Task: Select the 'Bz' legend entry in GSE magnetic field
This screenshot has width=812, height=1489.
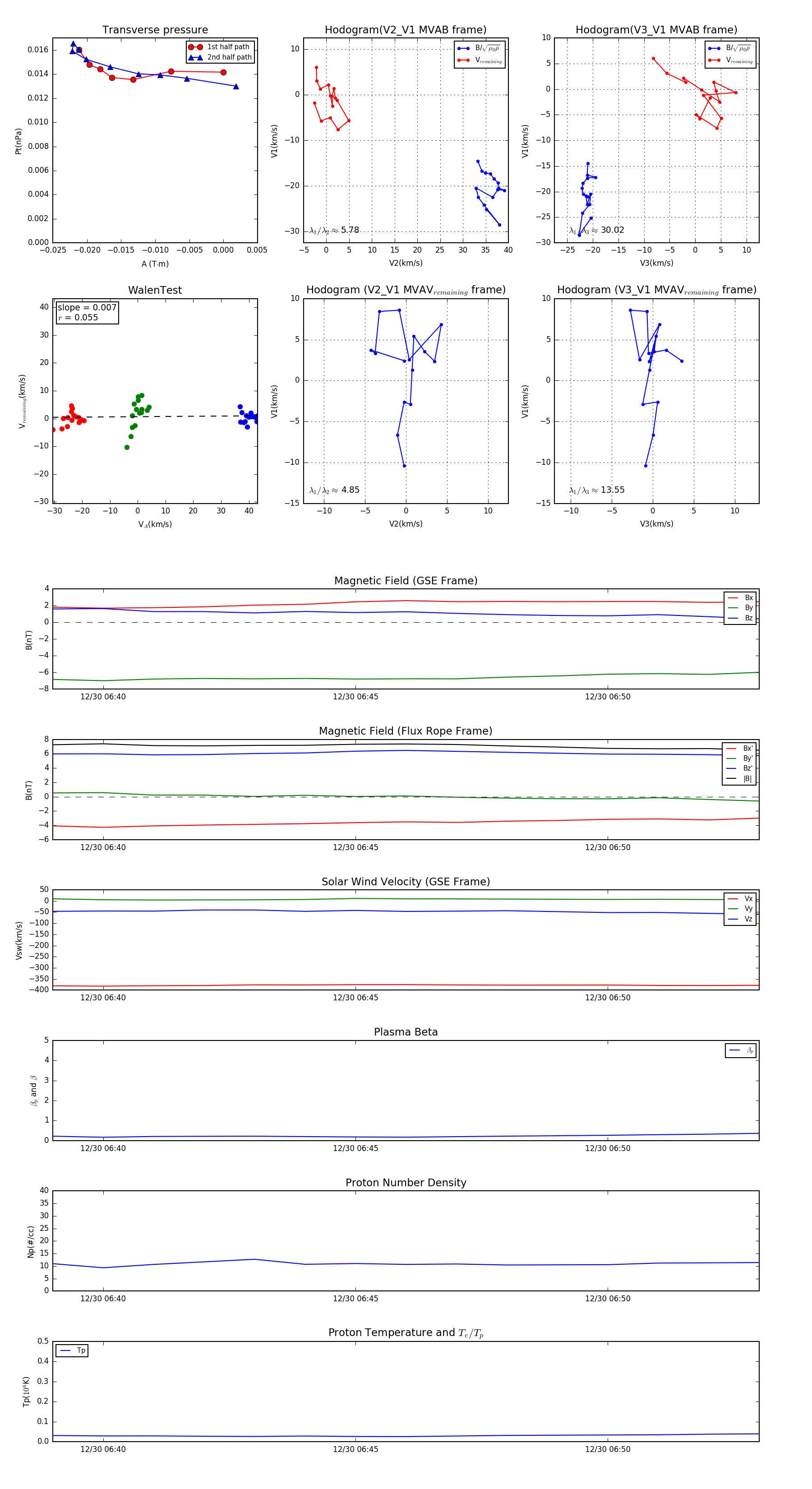Action: coord(740,618)
